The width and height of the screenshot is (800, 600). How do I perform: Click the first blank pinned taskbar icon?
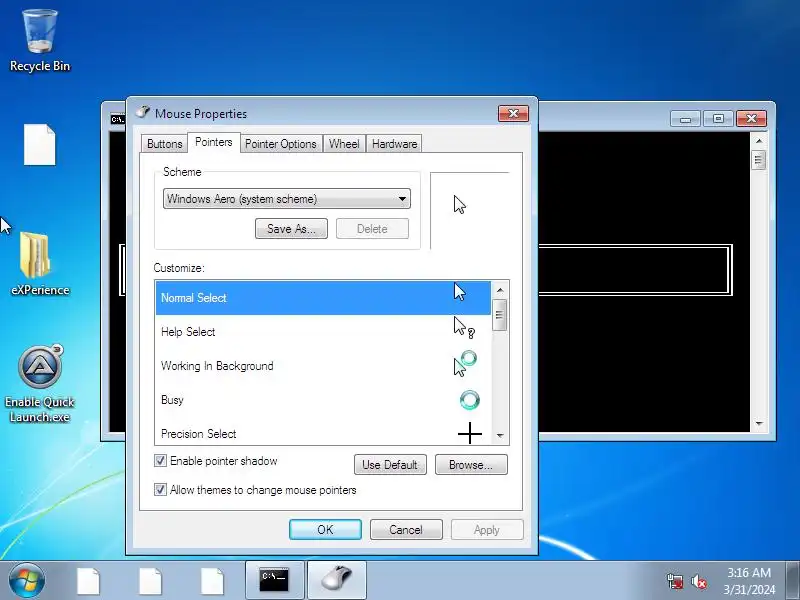point(88,581)
